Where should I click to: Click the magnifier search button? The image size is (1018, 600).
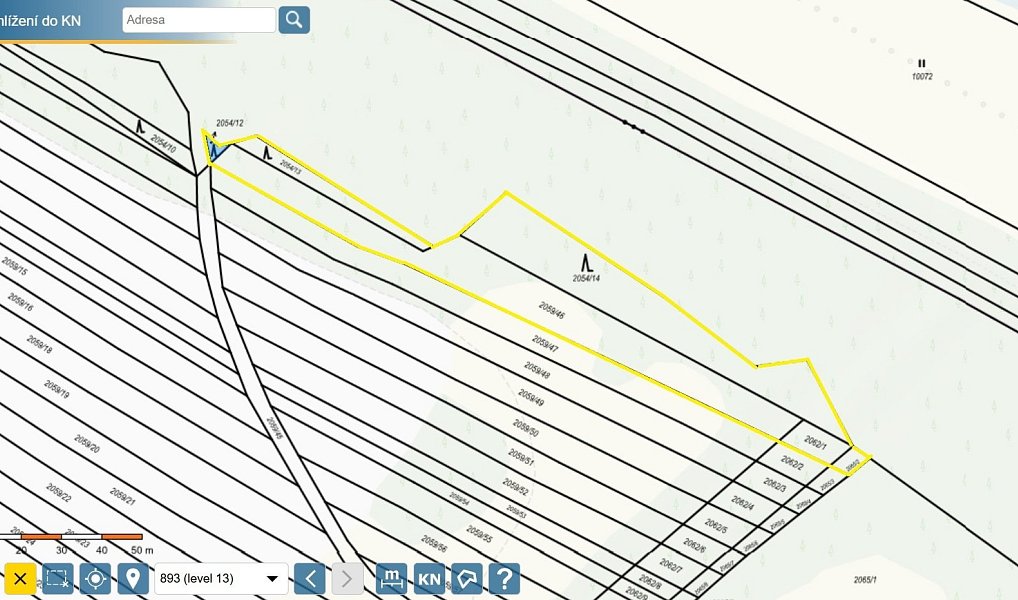(294, 20)
